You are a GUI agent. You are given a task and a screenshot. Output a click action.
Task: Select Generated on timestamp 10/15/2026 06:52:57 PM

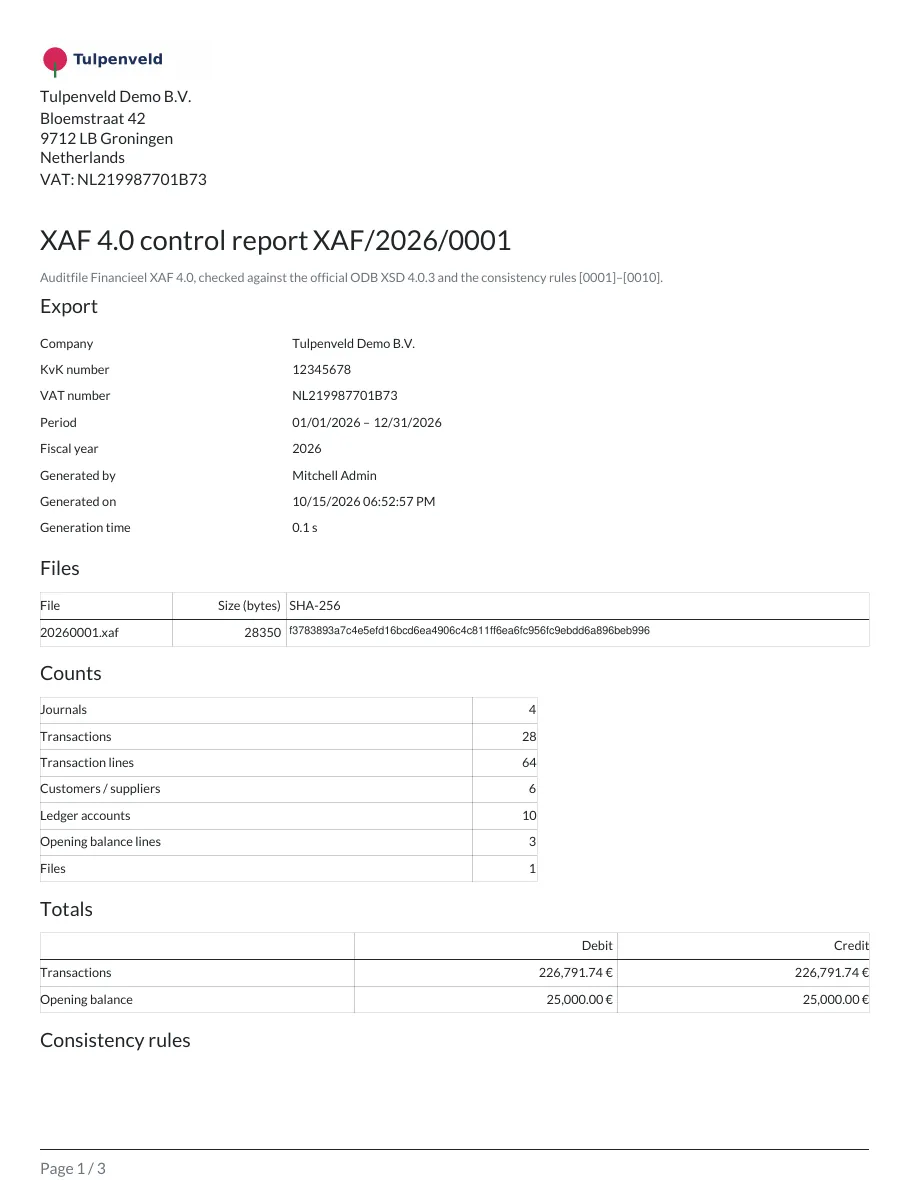pyautogui.click(x=364, y=501)
